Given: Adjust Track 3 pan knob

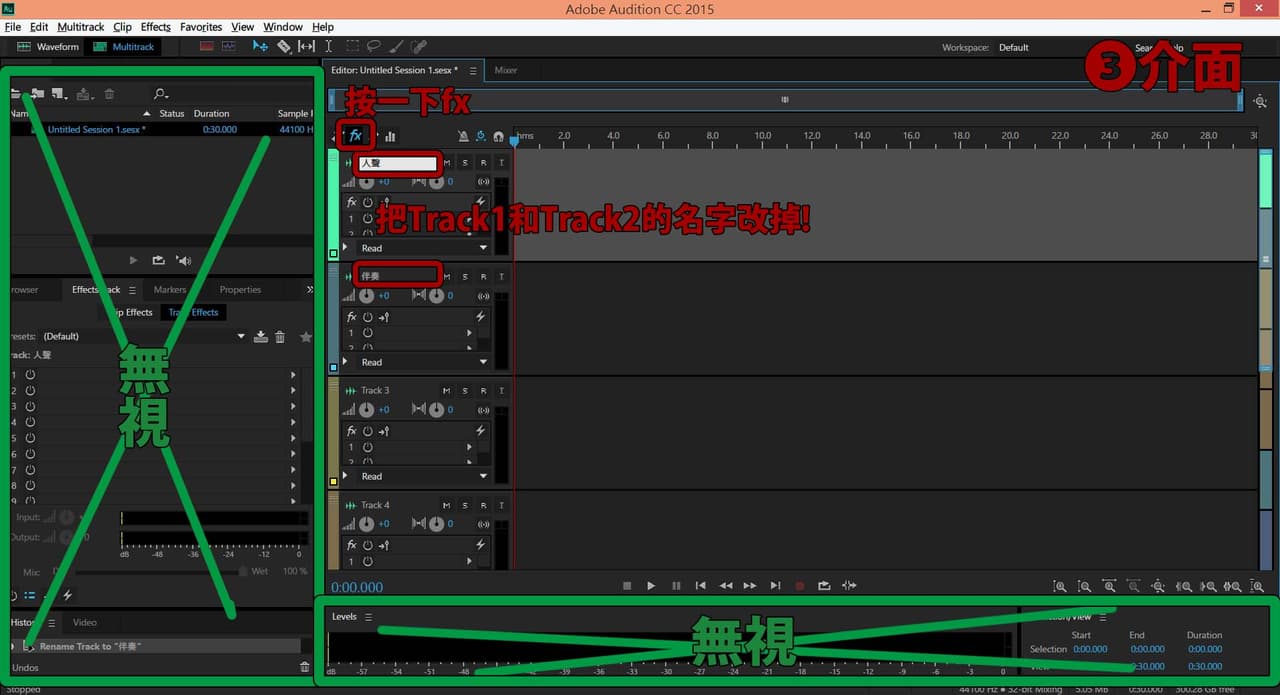Looking at the screenshot, I should (436, 409).
